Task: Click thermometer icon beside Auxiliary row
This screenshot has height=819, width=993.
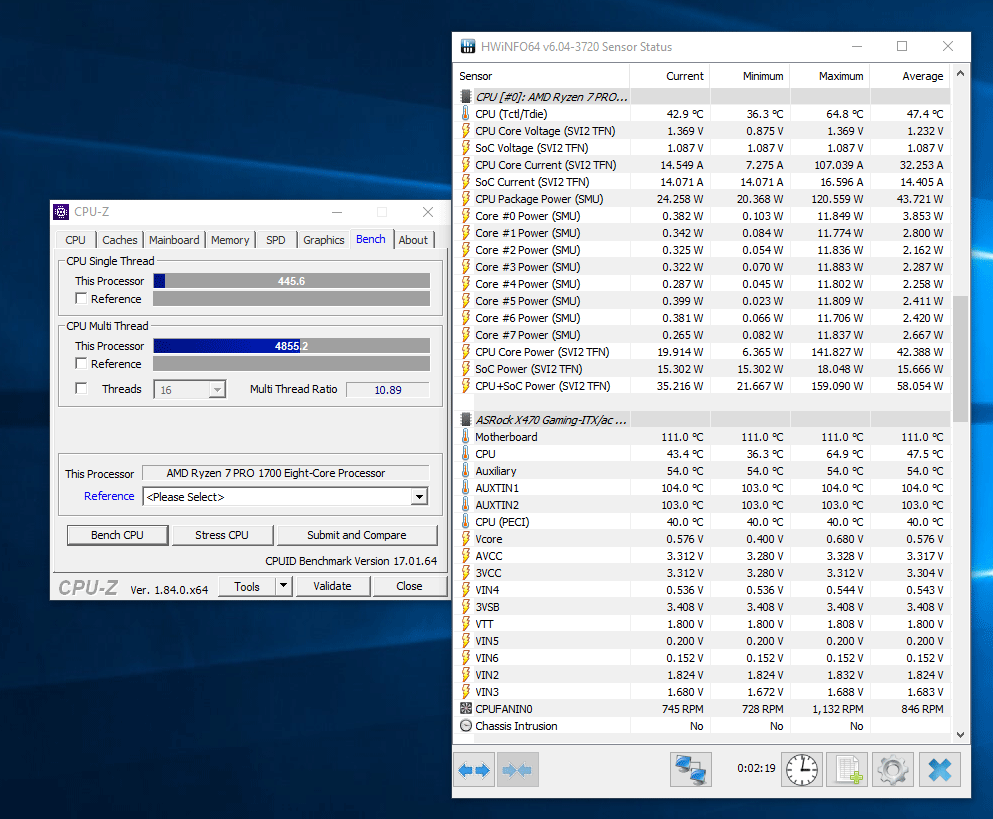Action: [x=465, y=471]
